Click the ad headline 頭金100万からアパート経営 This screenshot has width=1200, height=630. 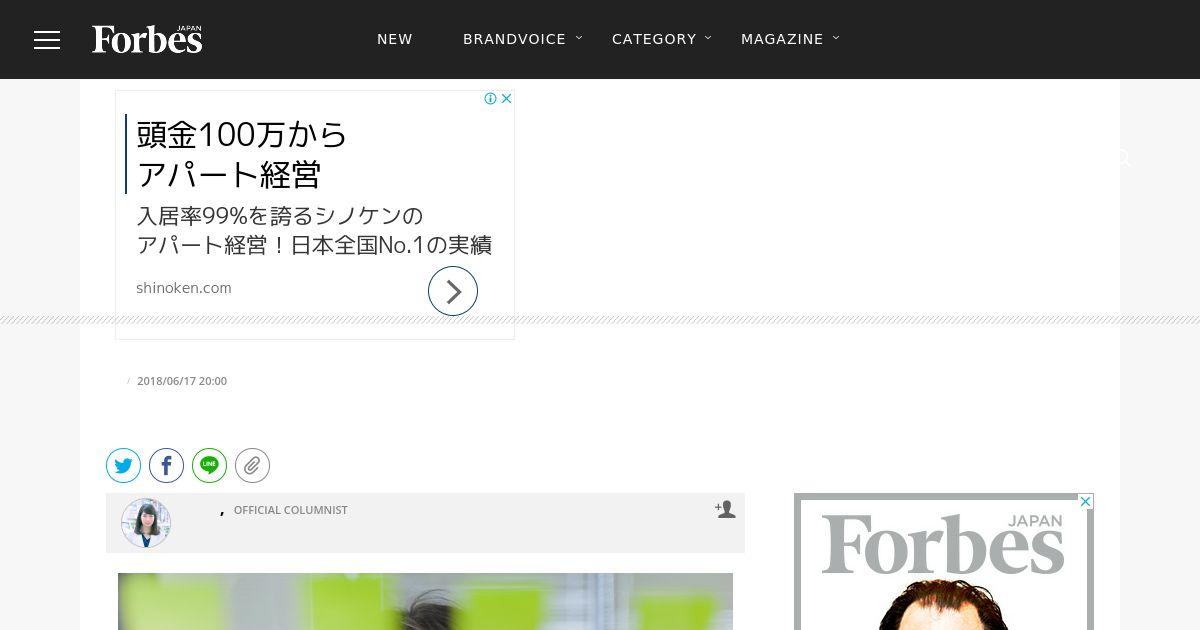[x=243, y=154]
